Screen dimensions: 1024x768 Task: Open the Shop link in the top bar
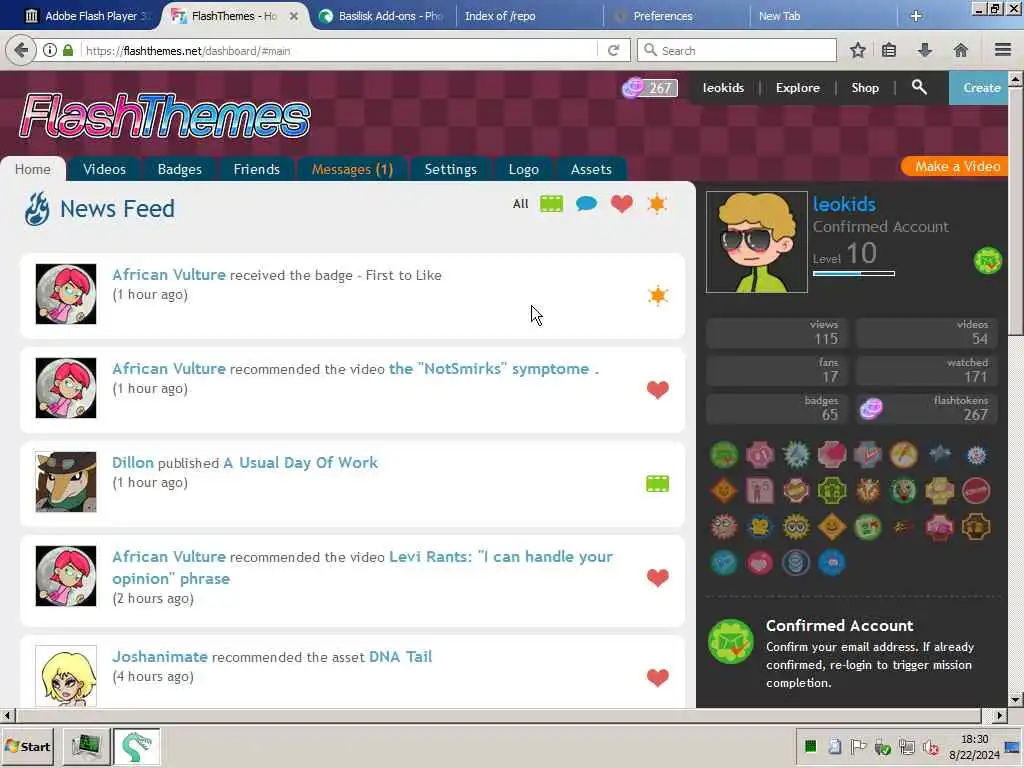(865, 88)
